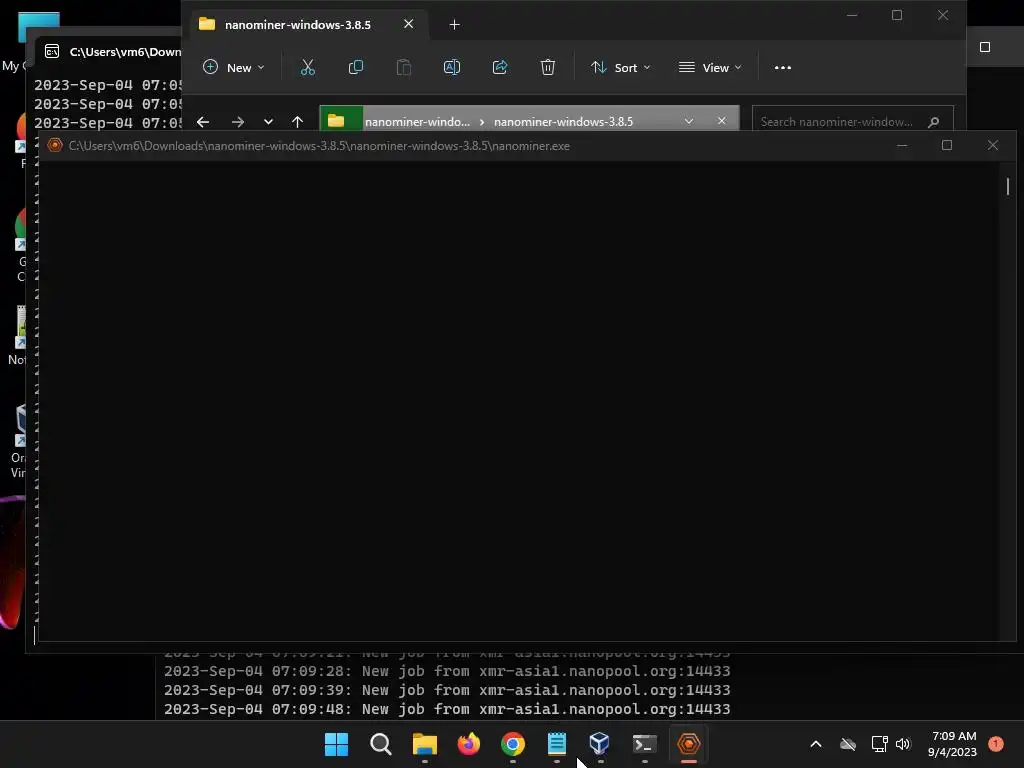Screen dimensions: 1024x768
Task: Open the View dropdown in File Explorer
Action: click(x=710, y=67)
